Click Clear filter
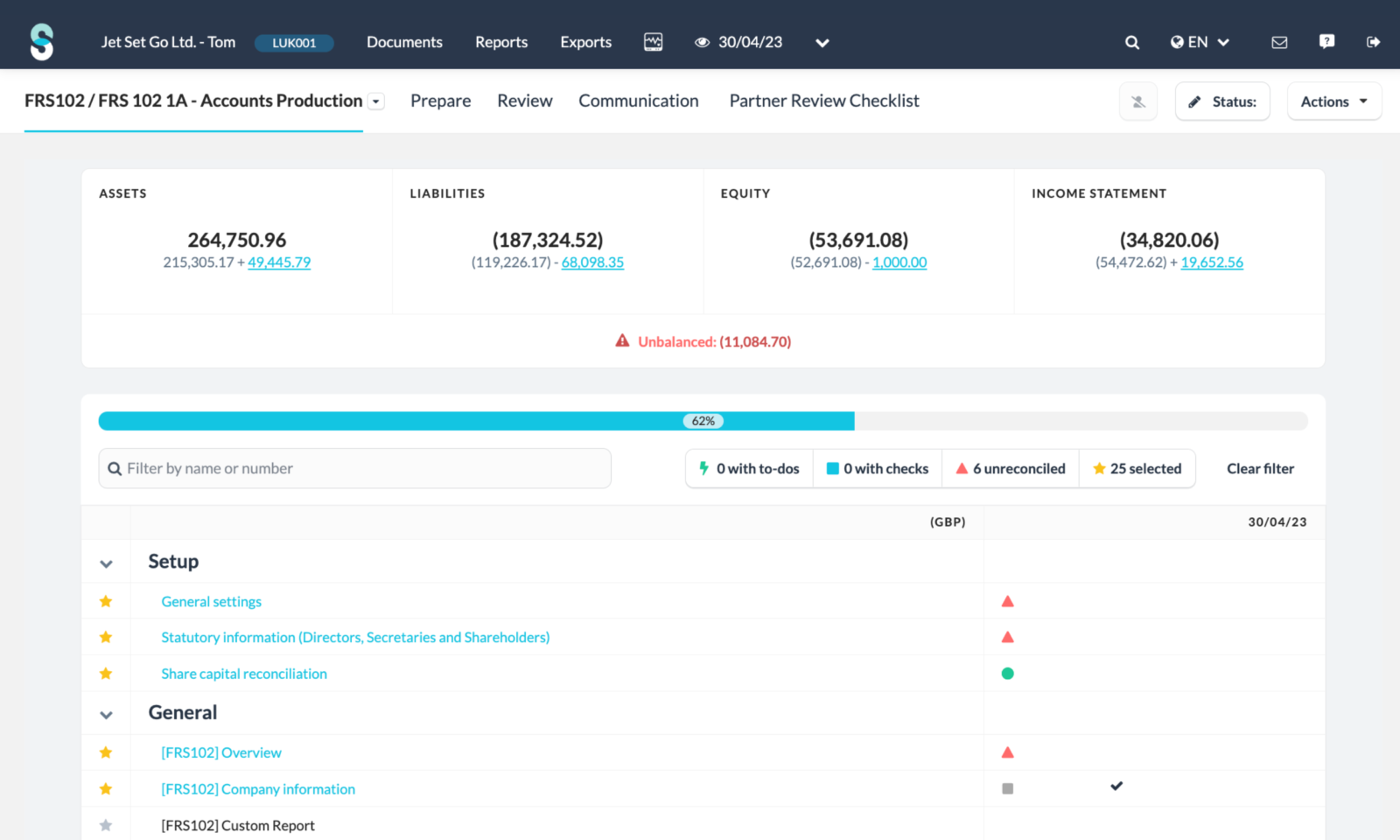 point(1259,468)
